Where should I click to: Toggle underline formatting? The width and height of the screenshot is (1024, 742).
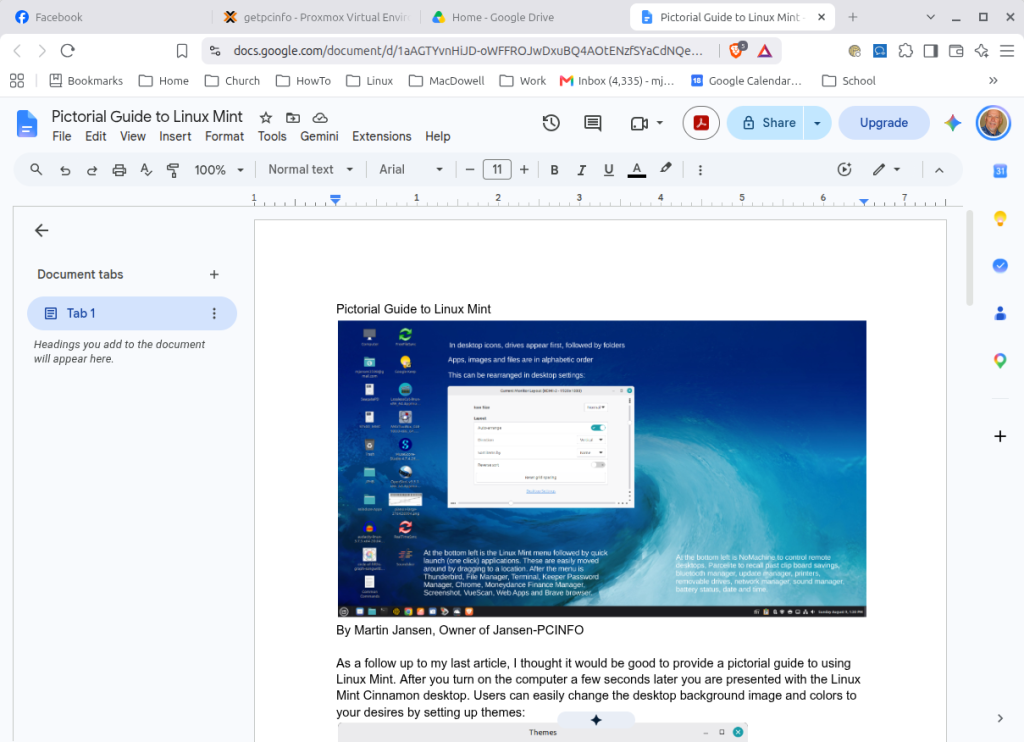pos(609,170)
